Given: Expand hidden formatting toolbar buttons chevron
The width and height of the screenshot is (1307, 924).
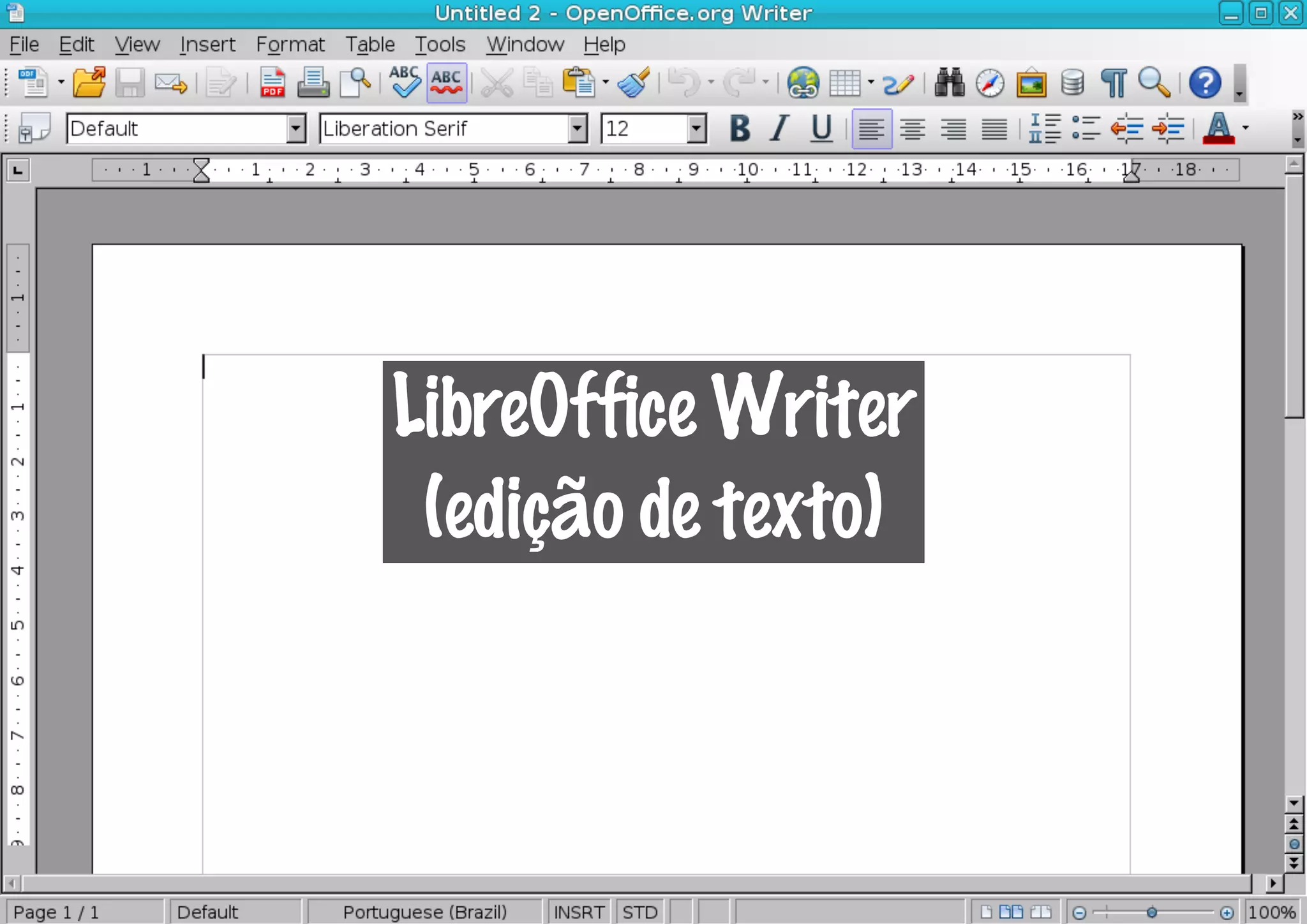Looking at the screenshot, I should point(1297,117).
